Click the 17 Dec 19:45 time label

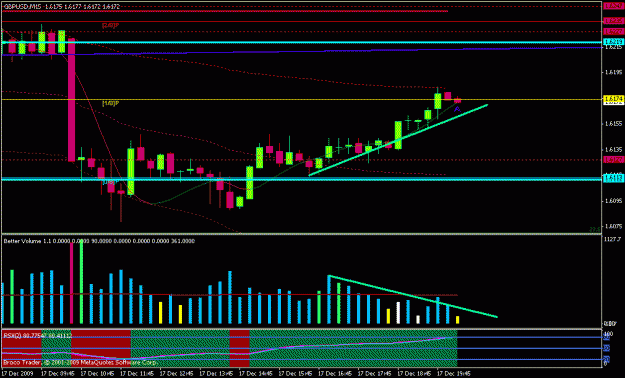(454, 374)
